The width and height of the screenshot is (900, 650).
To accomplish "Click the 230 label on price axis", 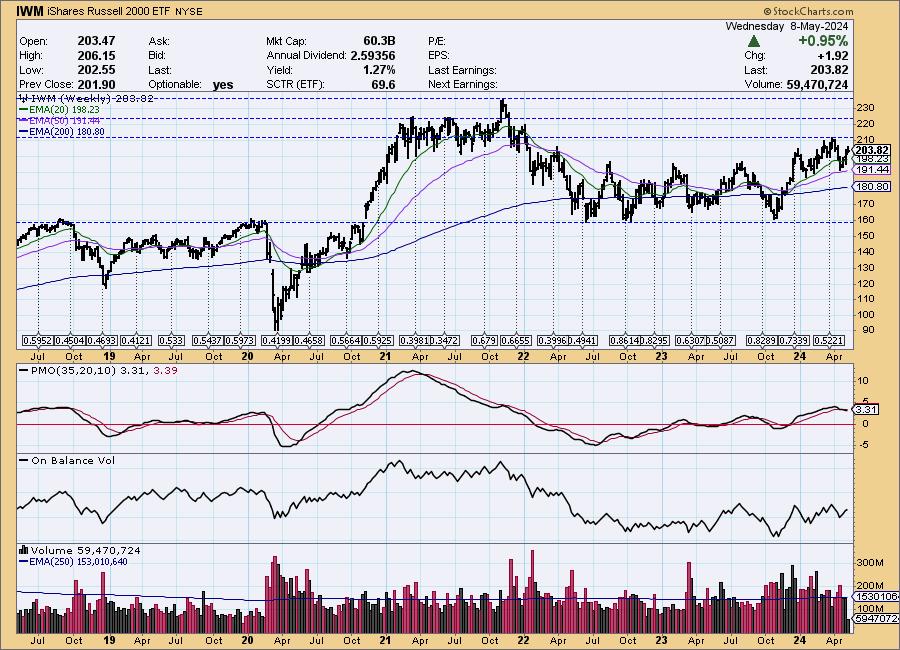I will [866, 108].
